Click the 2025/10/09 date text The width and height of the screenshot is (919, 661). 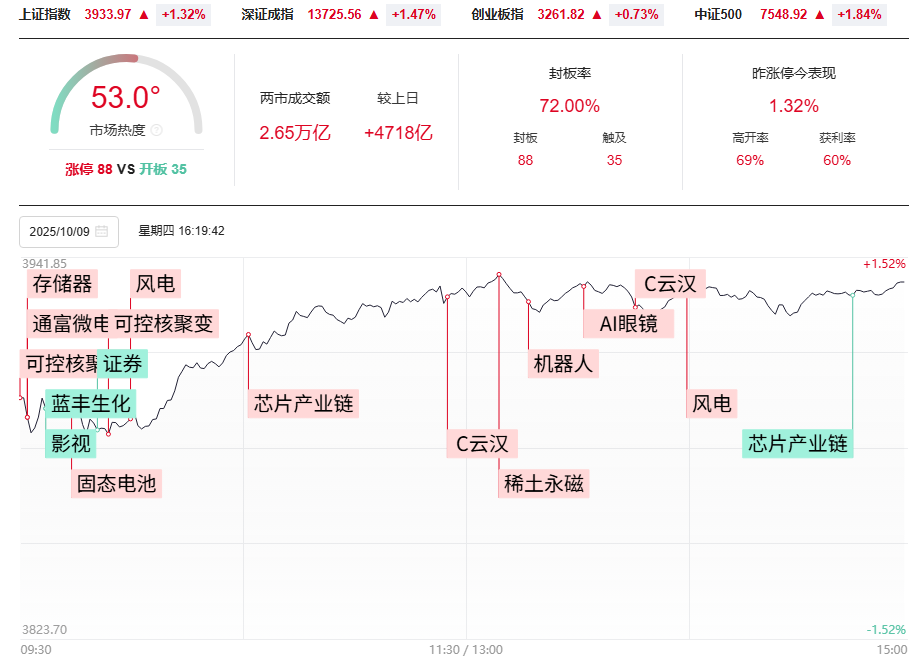pyautogui.click(x=60, y=231)
